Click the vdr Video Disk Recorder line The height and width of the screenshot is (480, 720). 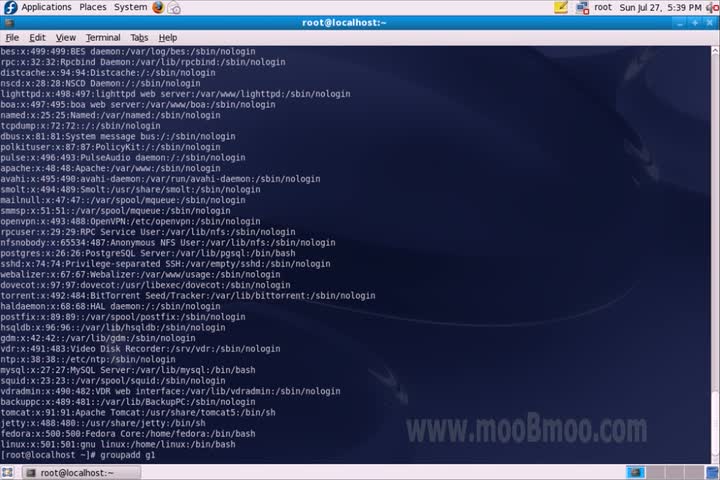[141, 349]
